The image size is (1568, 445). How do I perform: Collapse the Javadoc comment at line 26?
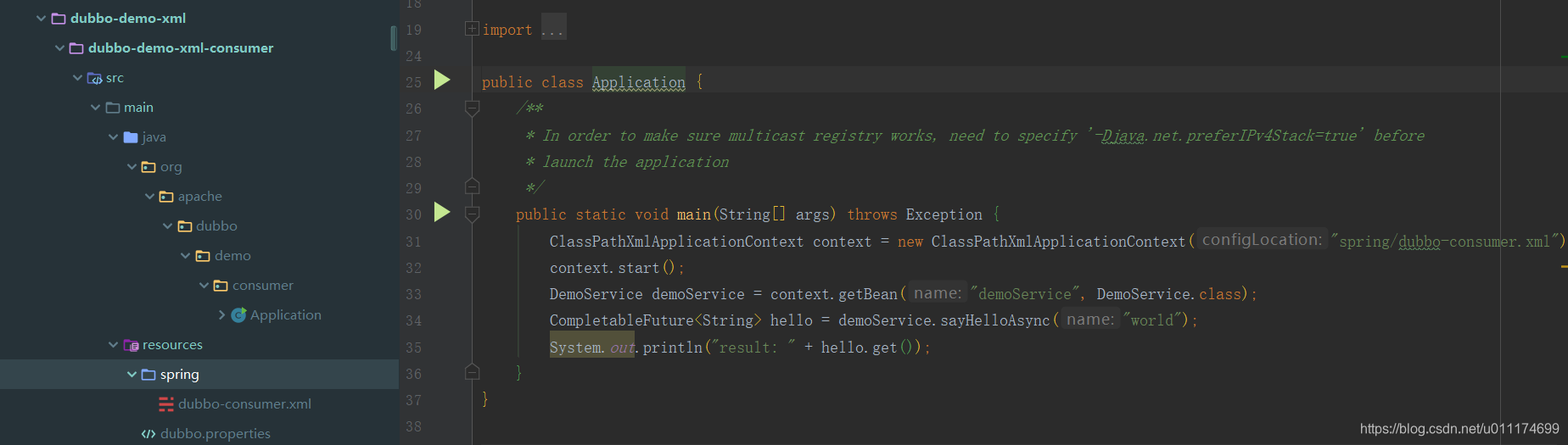tap(473, 108)
